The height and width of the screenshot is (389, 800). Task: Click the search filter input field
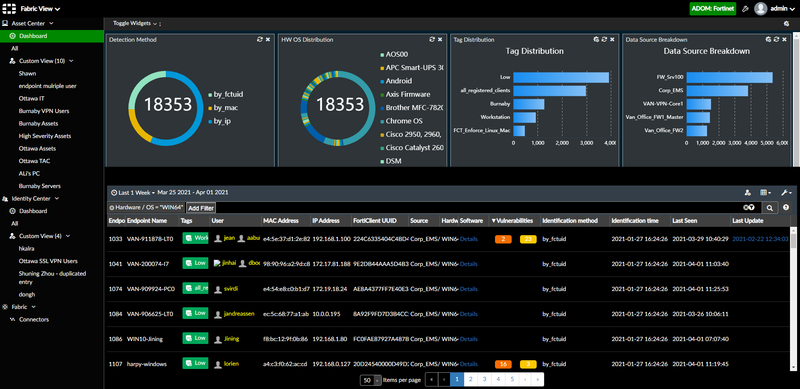click(x=479, y=207)
